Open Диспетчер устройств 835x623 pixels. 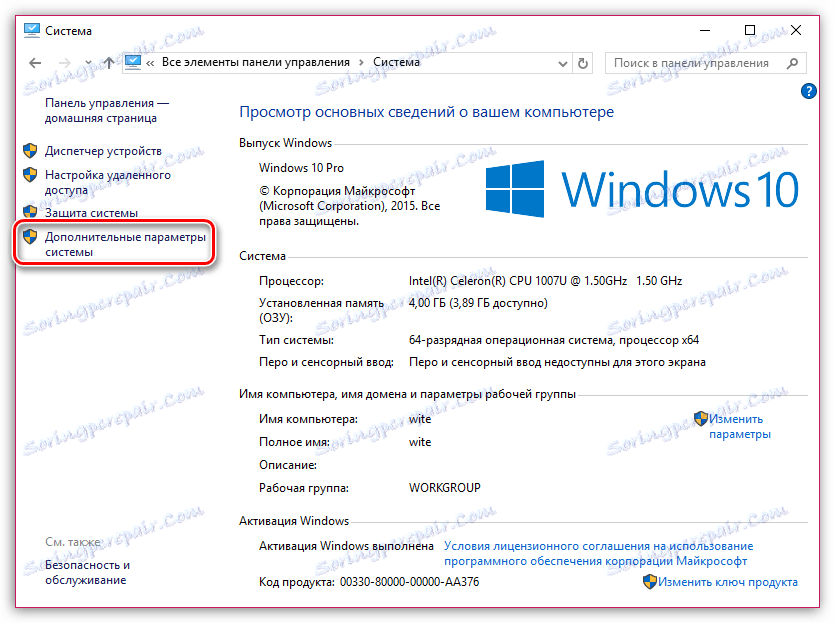(x=103, y=151)
